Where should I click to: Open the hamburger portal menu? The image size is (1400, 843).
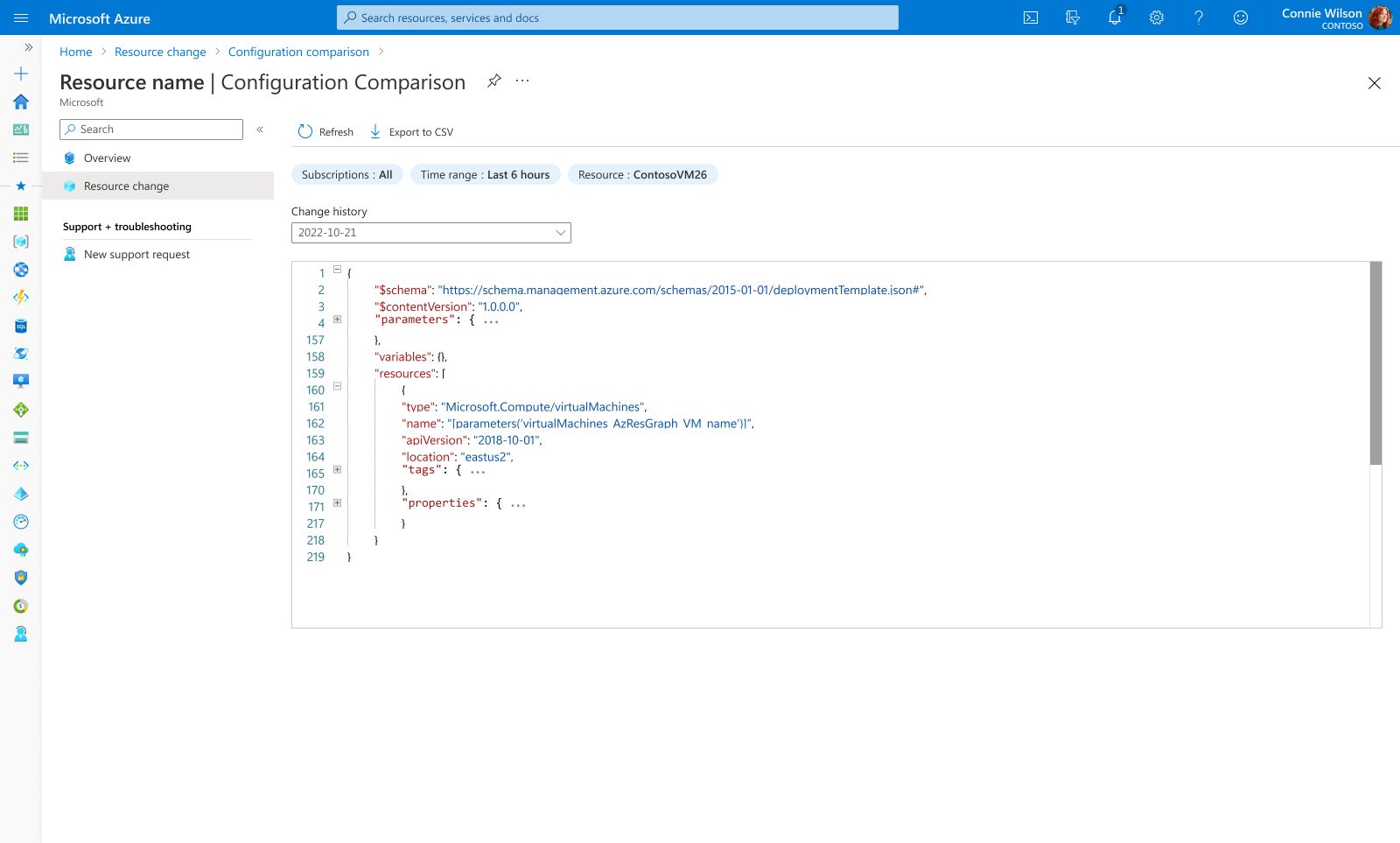(21, 18)
